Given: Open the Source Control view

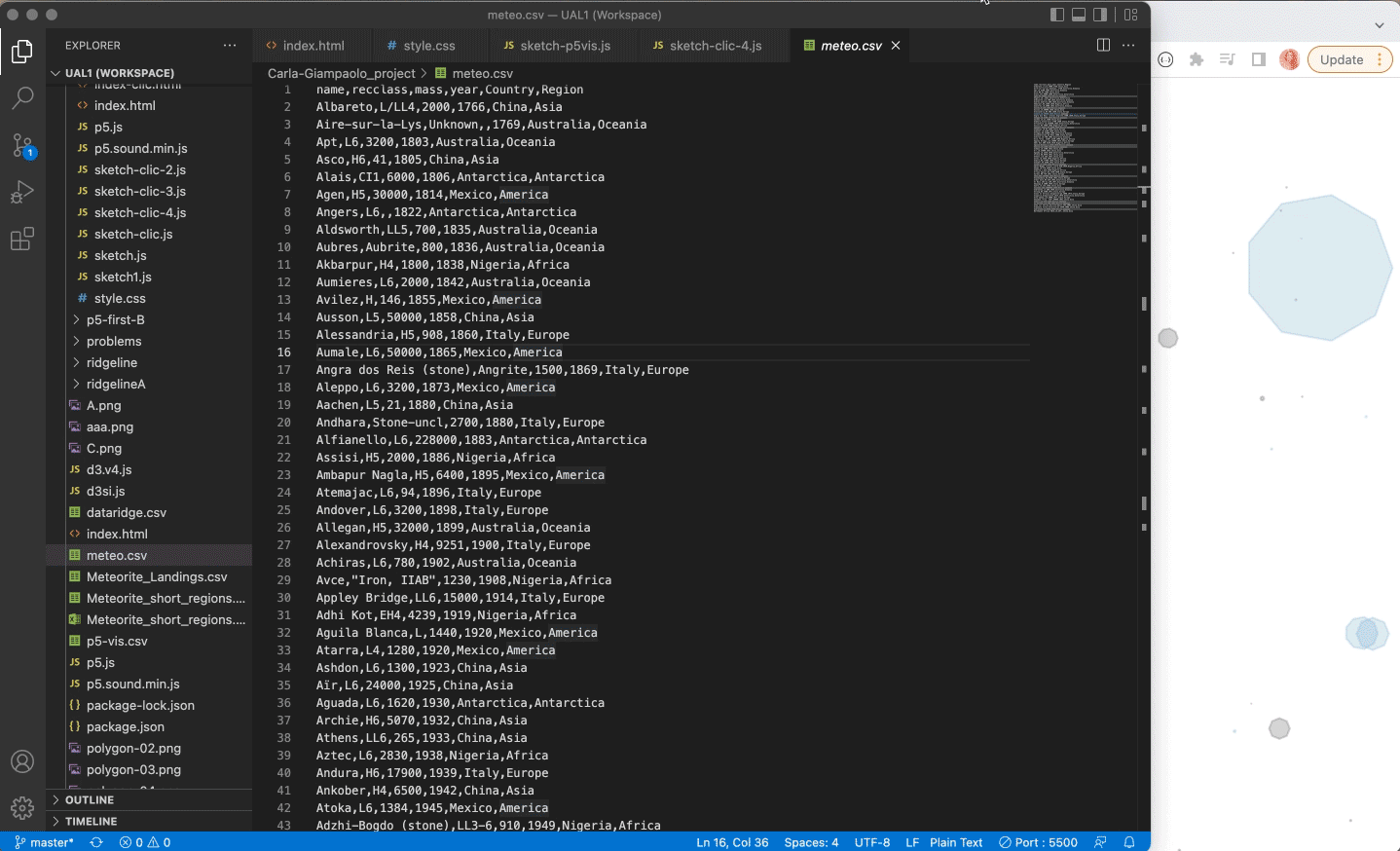Looking at the screenshot, I should coord(22,145).
